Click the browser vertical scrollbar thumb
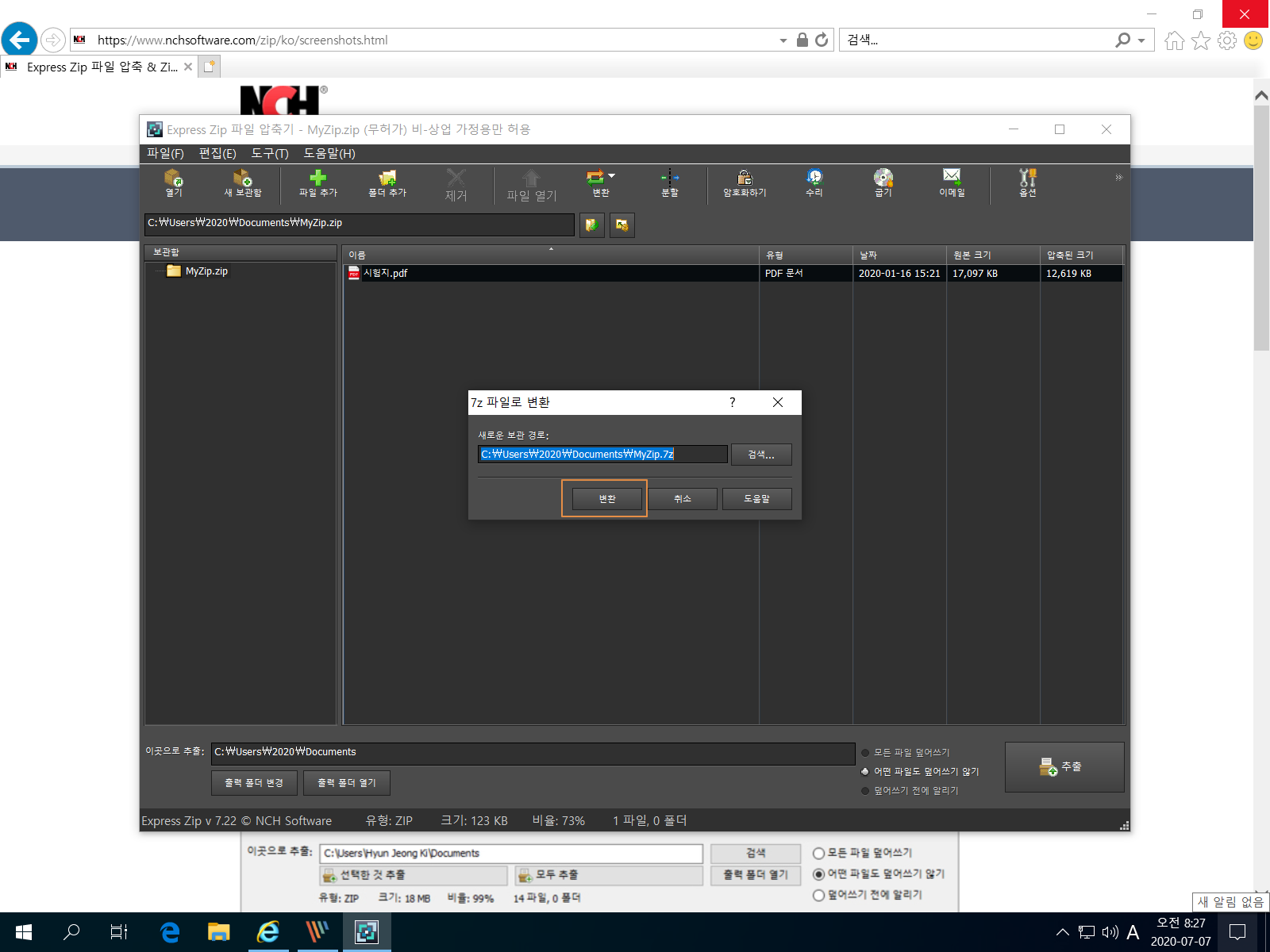The height and width of the screenshot is (952, 1270). (1261, 228)
